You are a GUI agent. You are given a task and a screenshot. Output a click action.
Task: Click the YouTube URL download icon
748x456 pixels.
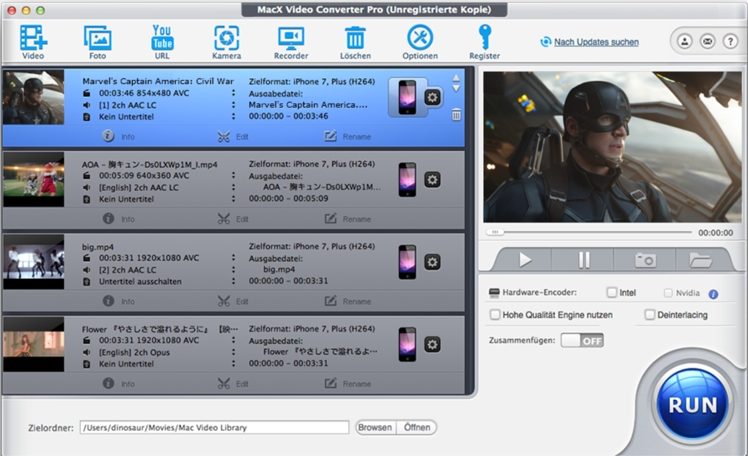pos(161,40)
